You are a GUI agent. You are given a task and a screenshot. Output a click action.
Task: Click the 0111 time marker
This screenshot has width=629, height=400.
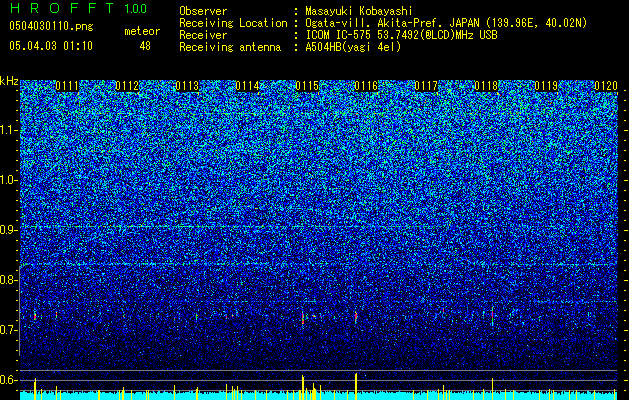tap(67, 86)
